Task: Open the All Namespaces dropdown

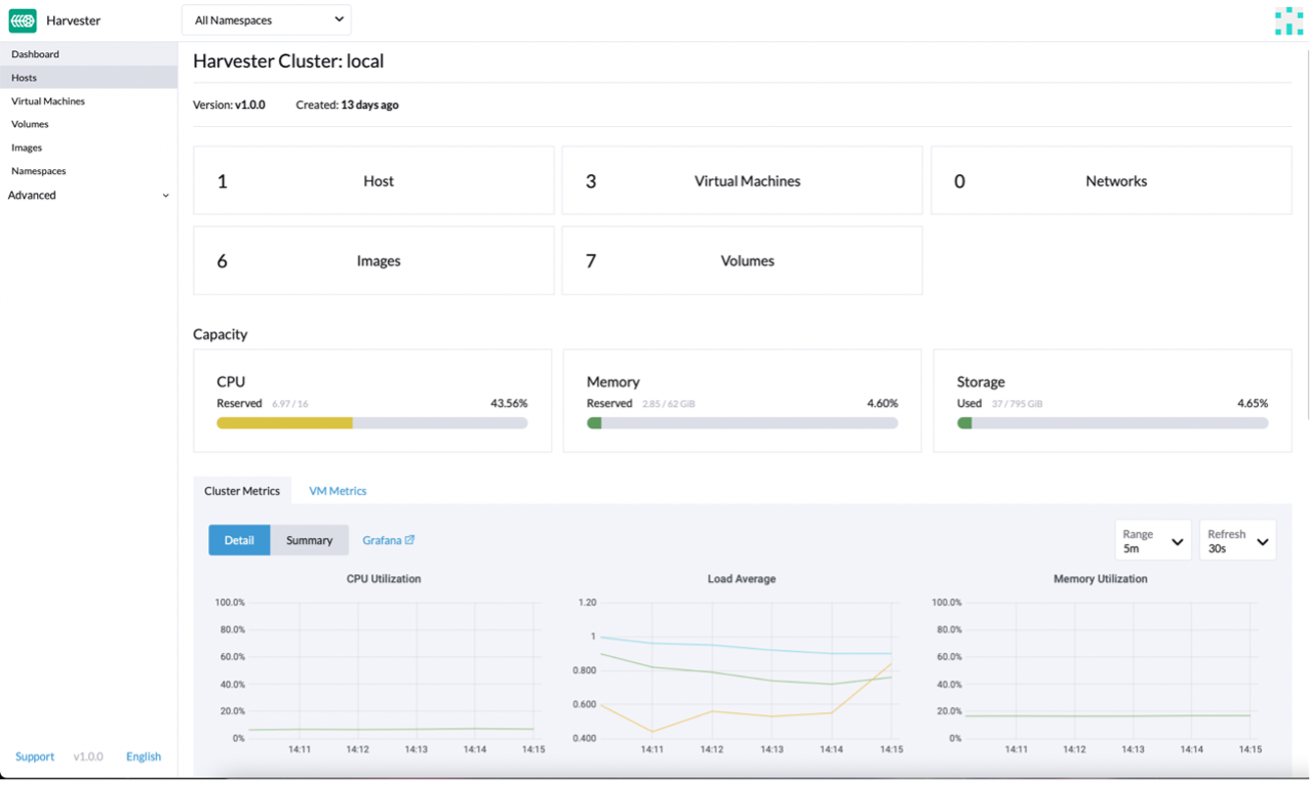Action: click(266, 20)
